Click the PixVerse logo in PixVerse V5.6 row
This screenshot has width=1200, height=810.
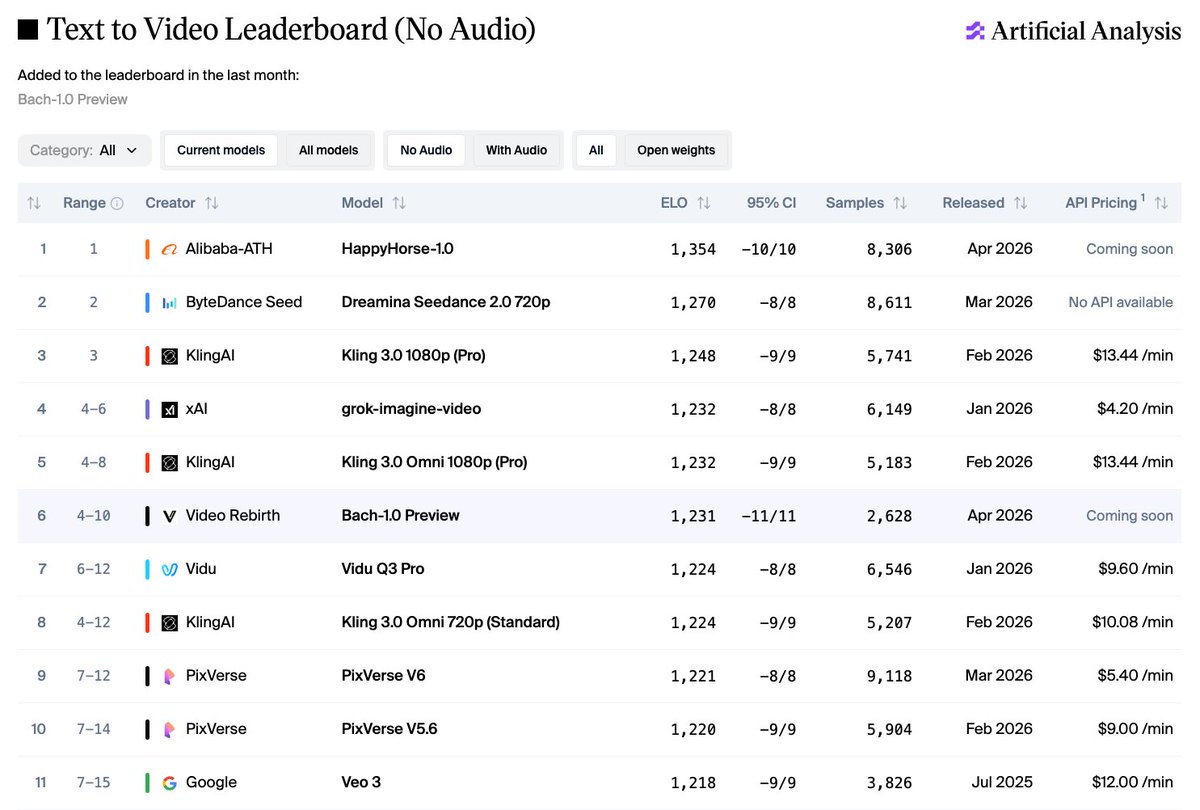170,729
